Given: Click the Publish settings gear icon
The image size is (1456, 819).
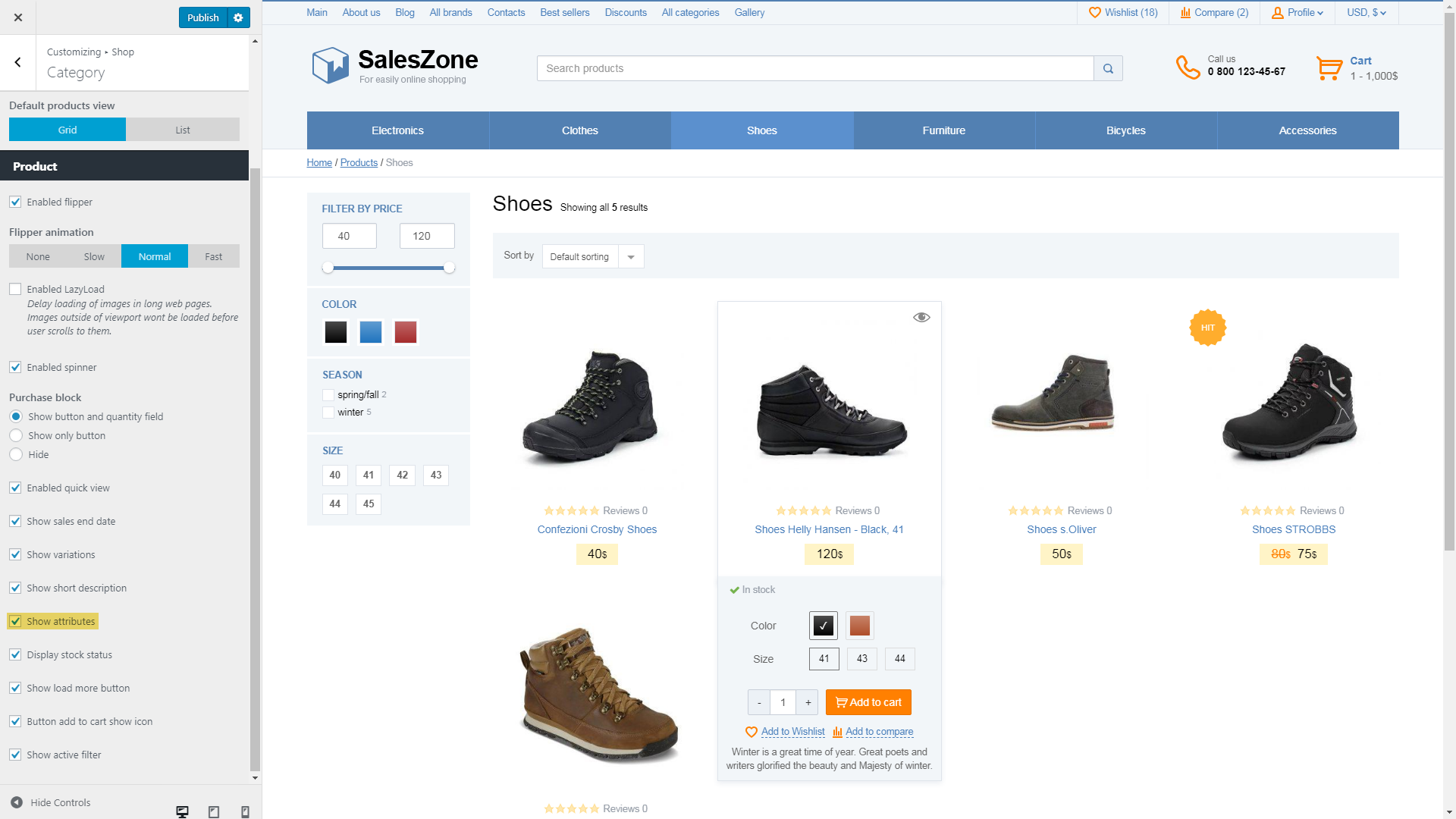Looking at the screenshot, I should coord(238,17).
